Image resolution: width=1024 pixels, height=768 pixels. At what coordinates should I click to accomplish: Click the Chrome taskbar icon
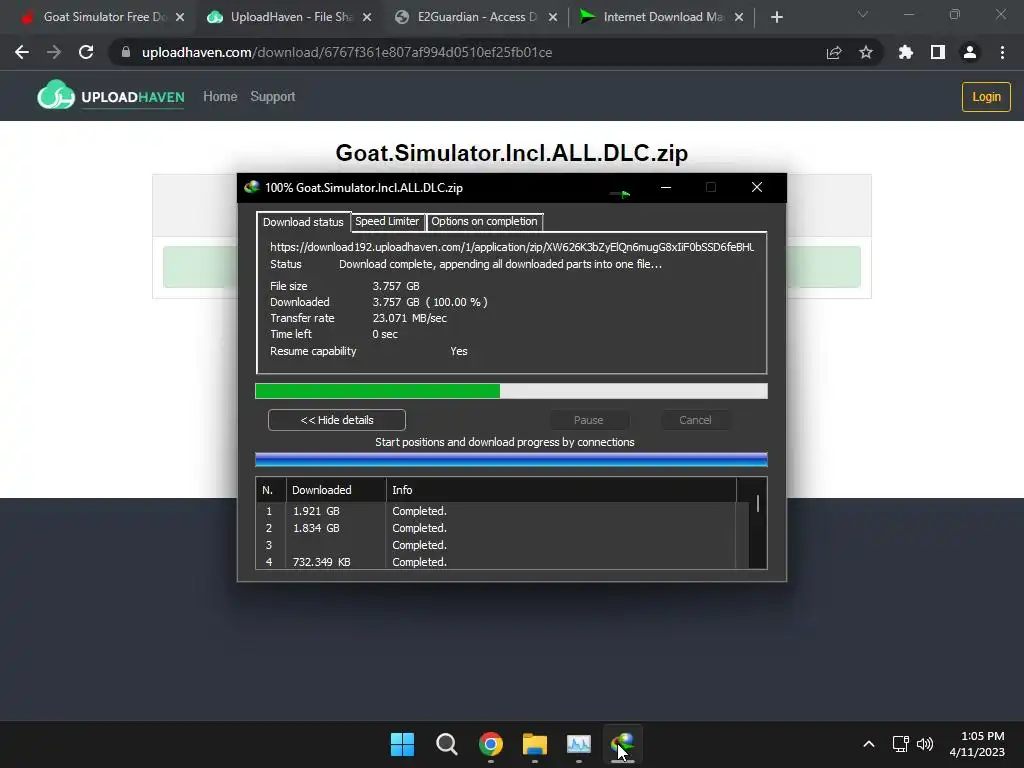[x=490, y=744]
